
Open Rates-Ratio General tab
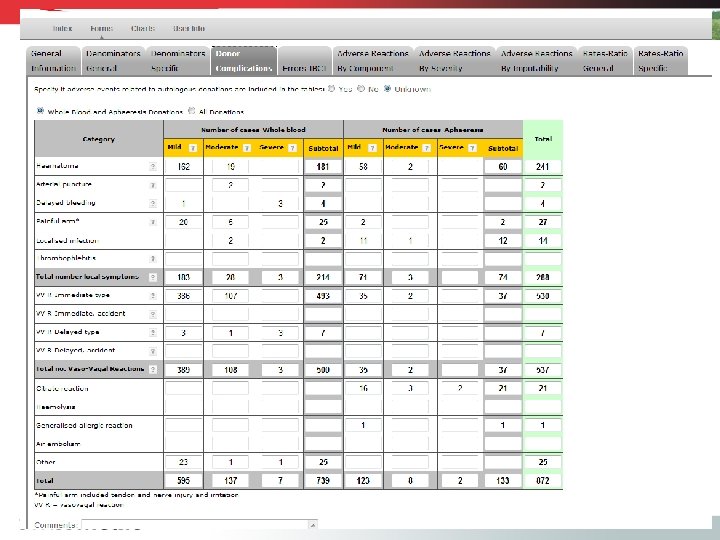[605, 61]
